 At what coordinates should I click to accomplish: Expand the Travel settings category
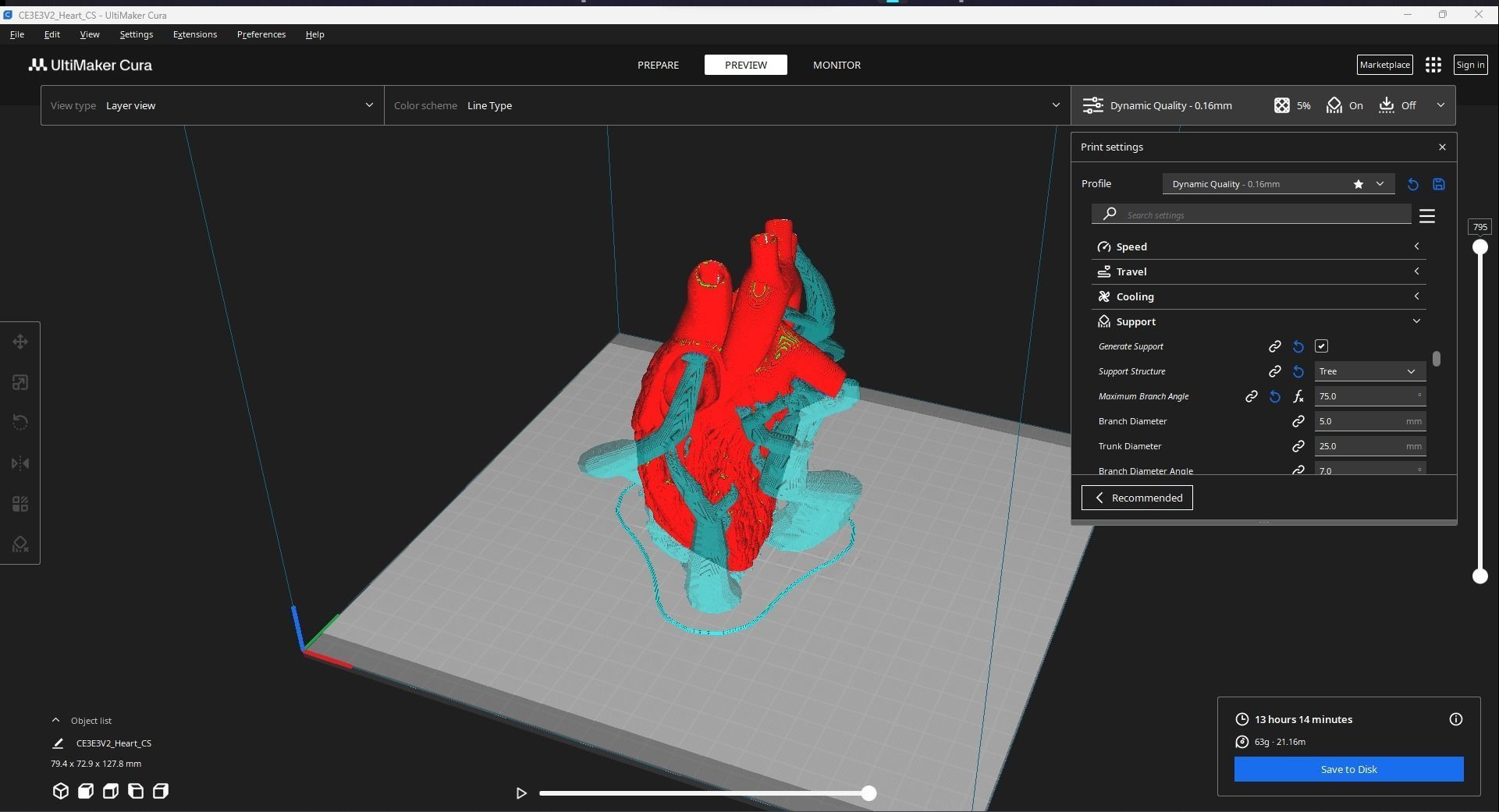(1259, 271)
